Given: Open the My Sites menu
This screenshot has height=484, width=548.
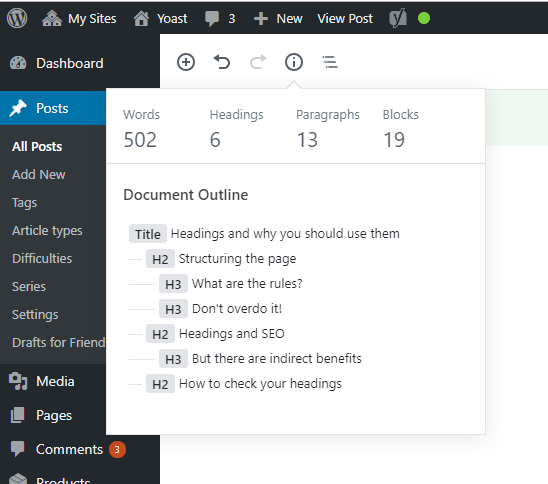Looking at the screenshot, I should [79, 18].
